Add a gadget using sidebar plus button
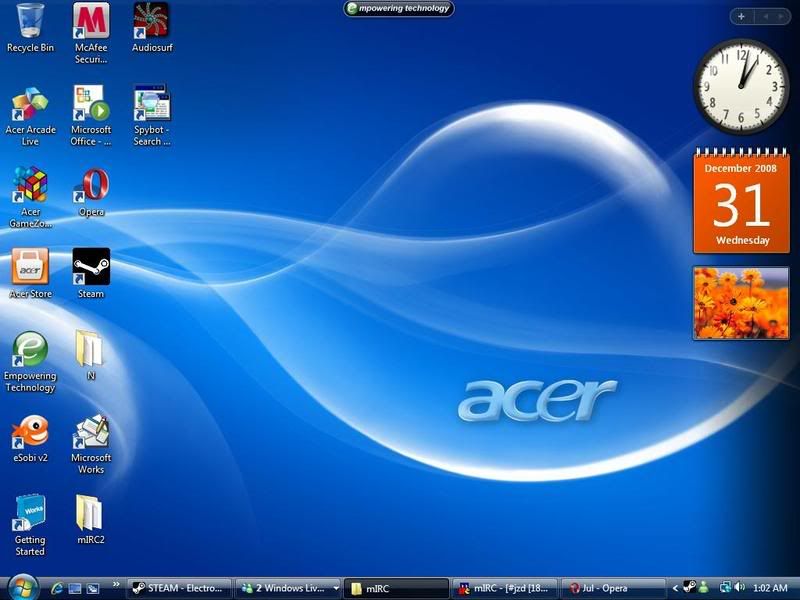This screenshot has width=800, height=600. tap(740, 16)
